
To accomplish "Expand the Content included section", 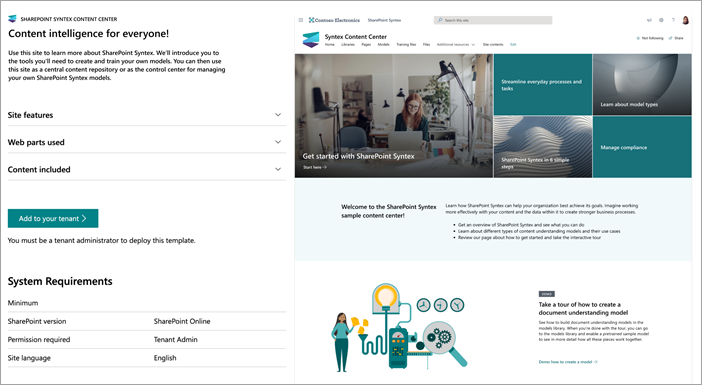I will 147,170.
